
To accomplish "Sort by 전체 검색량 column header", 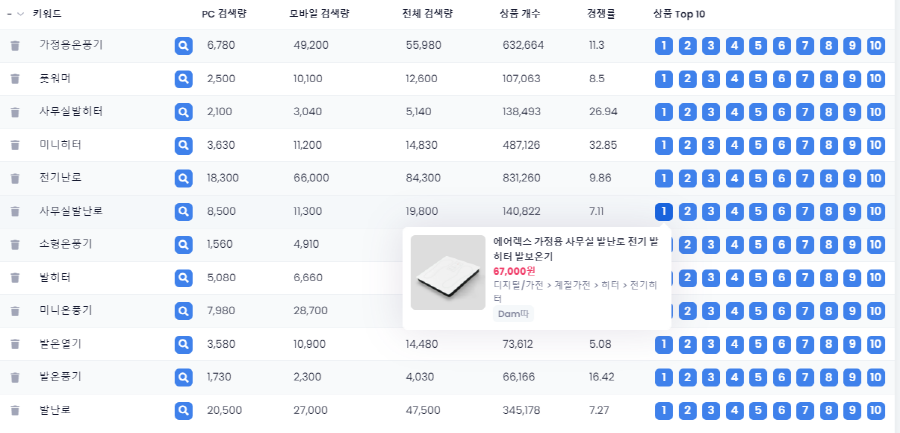I will point(428,14).
